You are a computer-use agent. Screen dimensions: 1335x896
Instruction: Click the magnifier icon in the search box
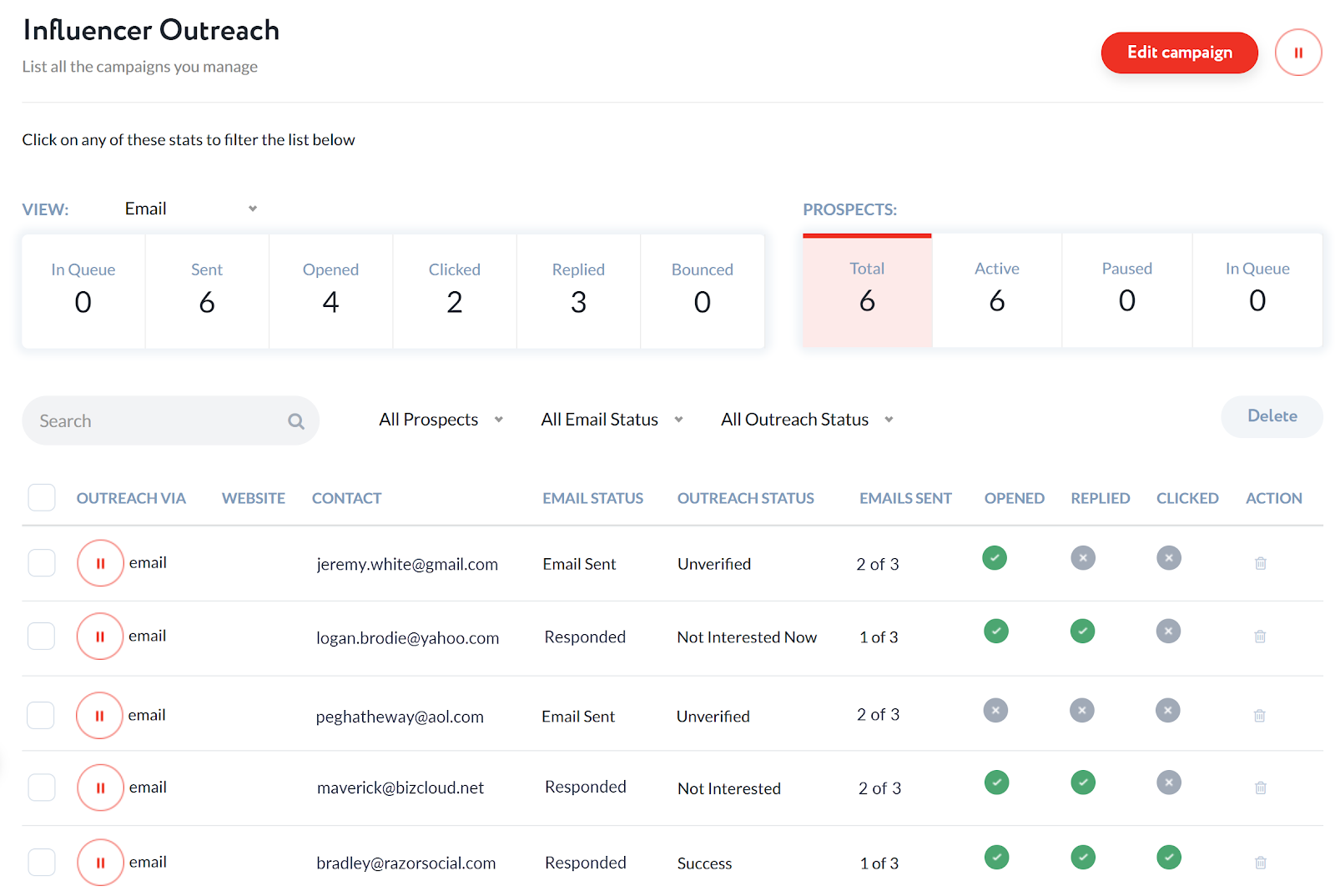[295, 421]
